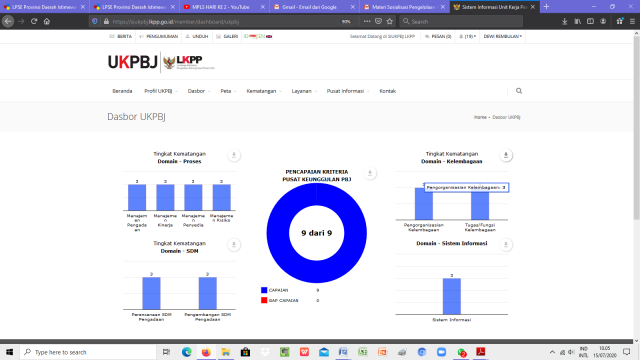Open the UNDUH link
640x360 pixels.
click(x=197, y=36)
